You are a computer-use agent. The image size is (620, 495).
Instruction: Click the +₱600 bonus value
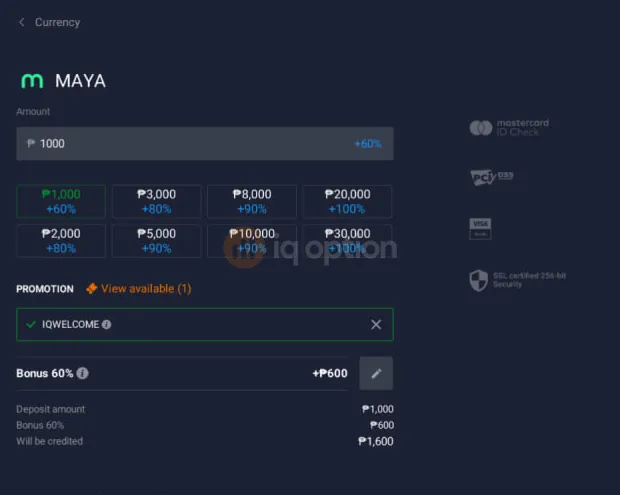330,373
